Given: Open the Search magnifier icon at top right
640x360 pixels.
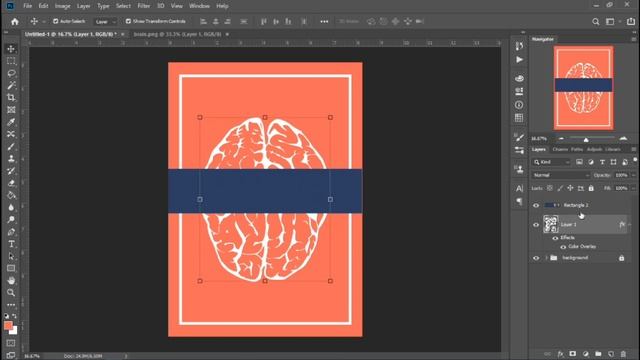Looking at the screenshot, I should 596,22.
